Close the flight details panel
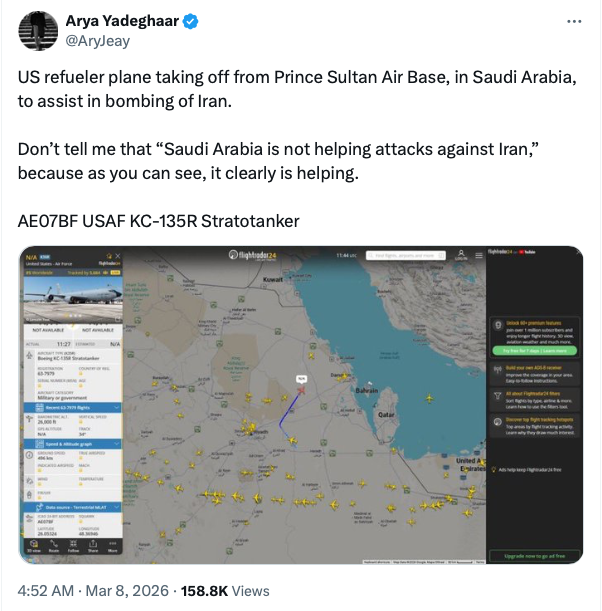 (x=120, y=256)
